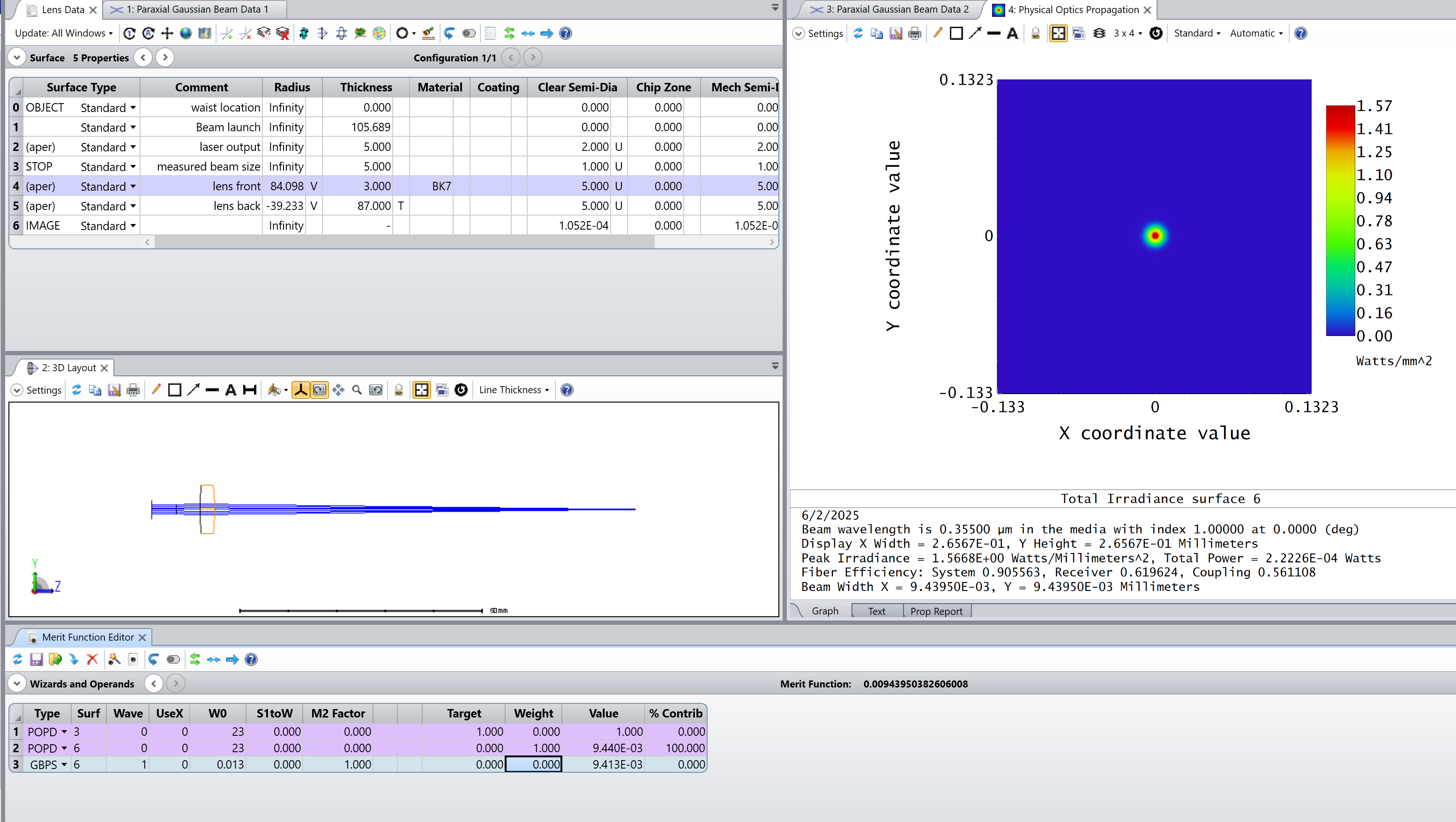Expand the Line Thickness dropdown

514,390
